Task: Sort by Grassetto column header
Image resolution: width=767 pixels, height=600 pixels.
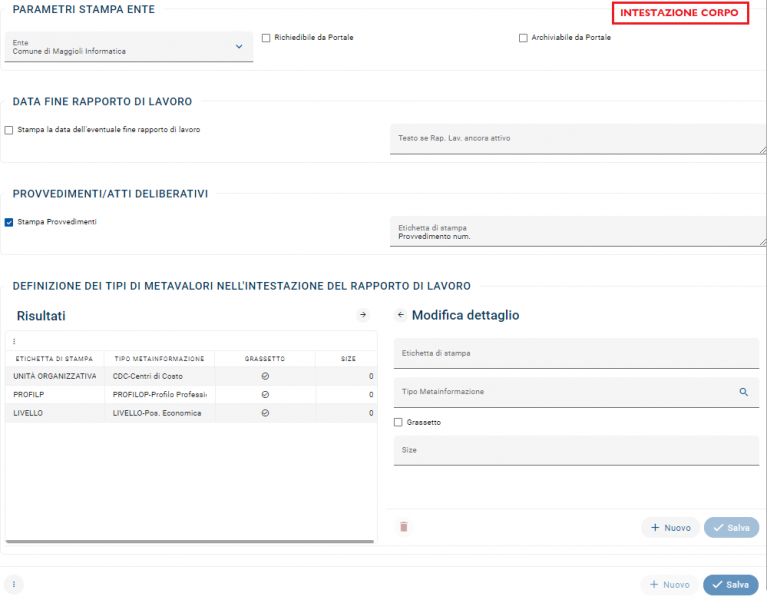Action: [x=265, y=359]
